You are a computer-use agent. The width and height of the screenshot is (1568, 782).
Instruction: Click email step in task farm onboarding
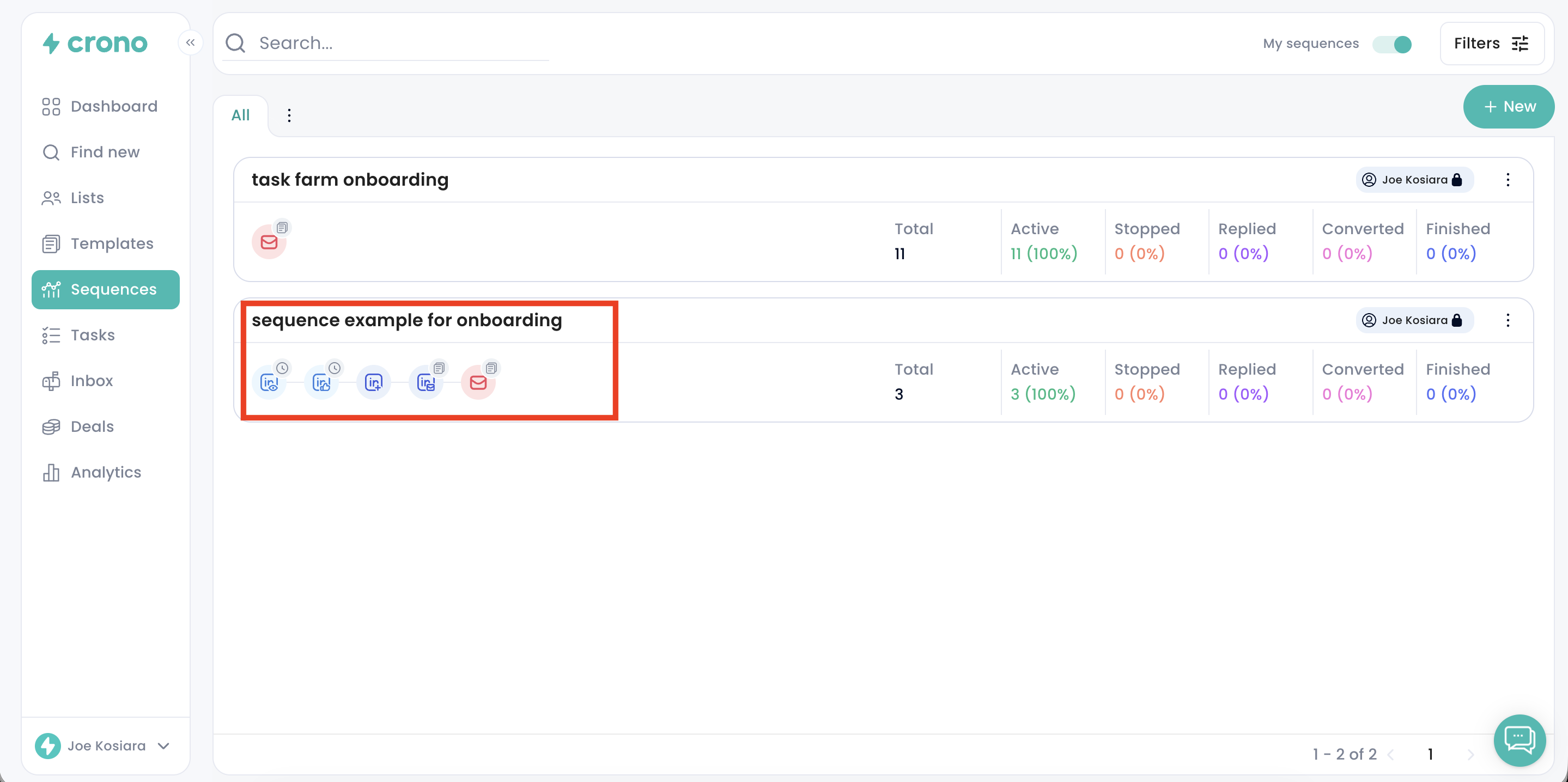tap(269, 242)
